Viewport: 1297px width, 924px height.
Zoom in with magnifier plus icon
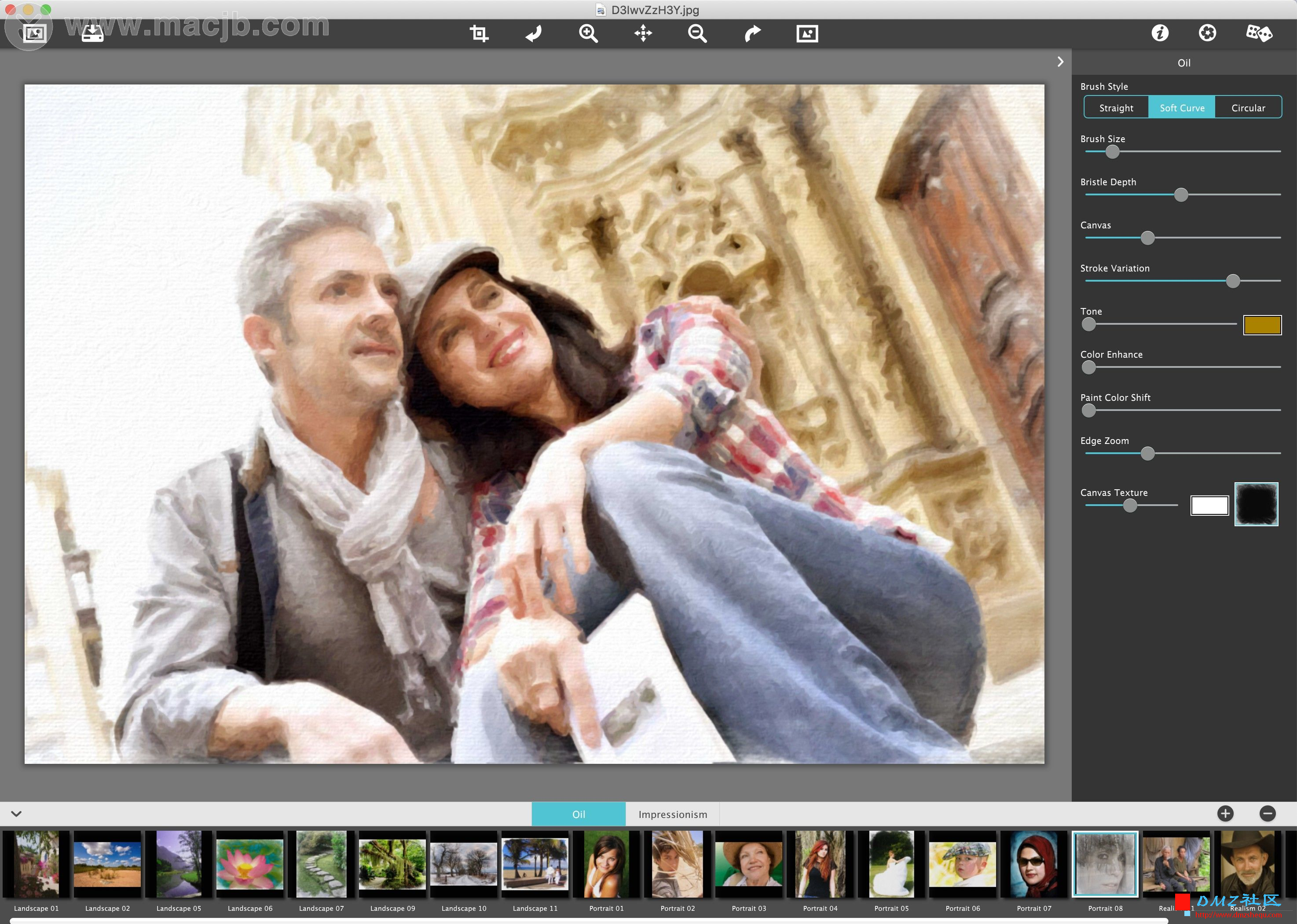point(588,33)
